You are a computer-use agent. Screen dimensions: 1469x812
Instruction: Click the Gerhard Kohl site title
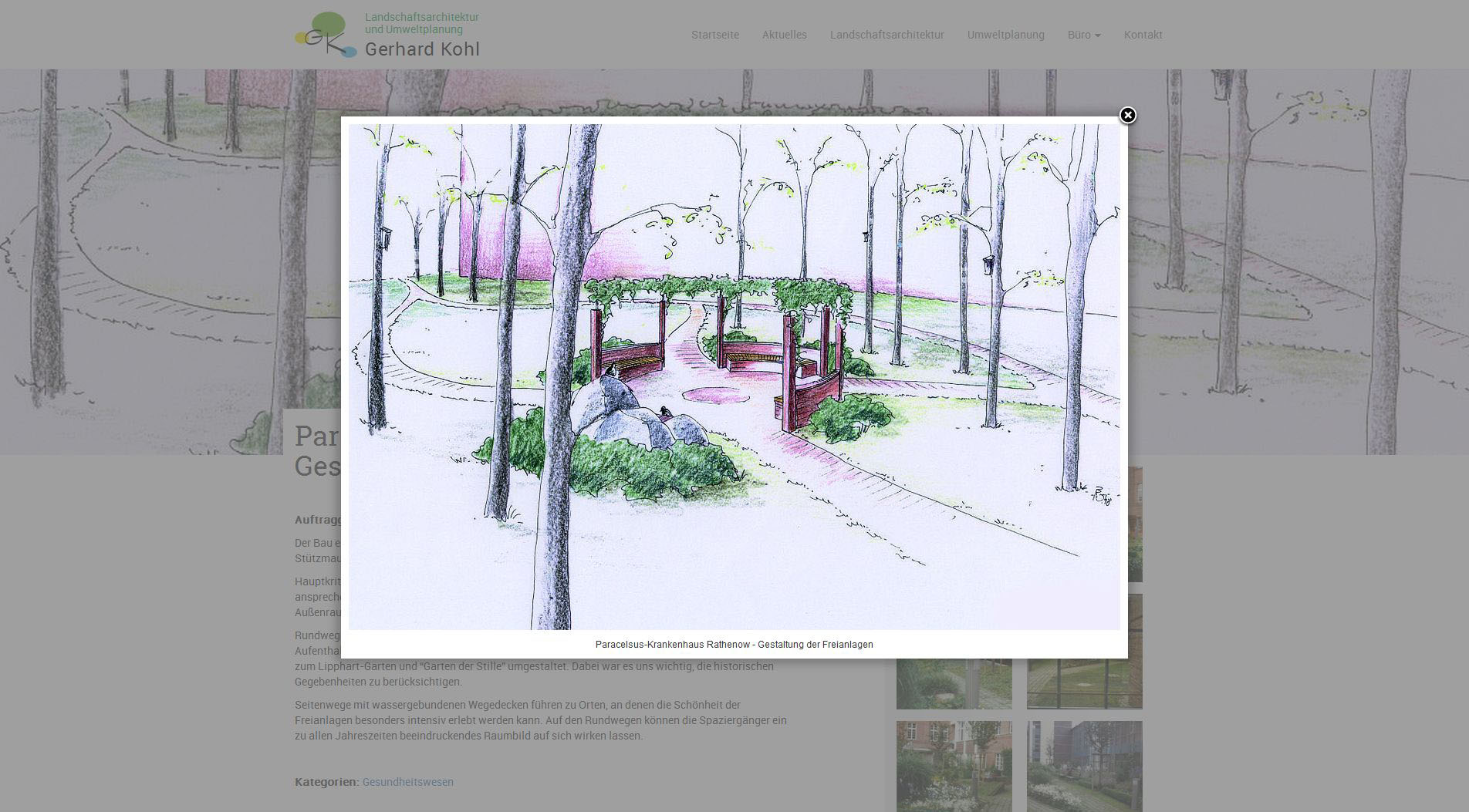coord(422,49)
